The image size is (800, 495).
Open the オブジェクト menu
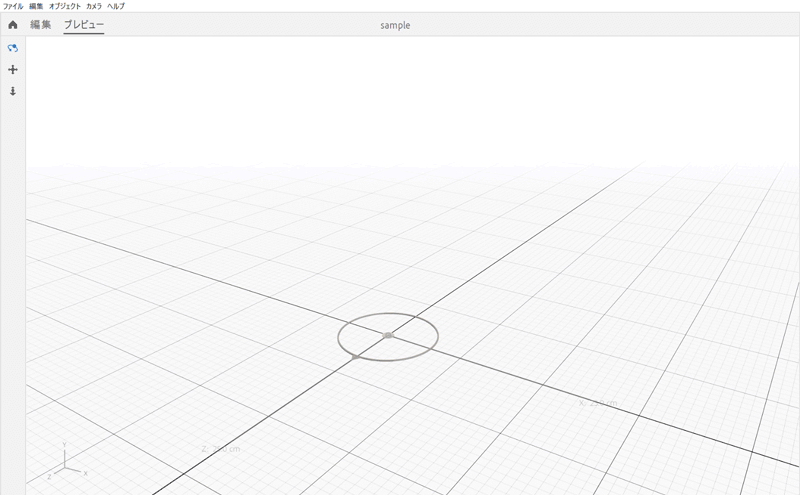(x=65, y=6)
